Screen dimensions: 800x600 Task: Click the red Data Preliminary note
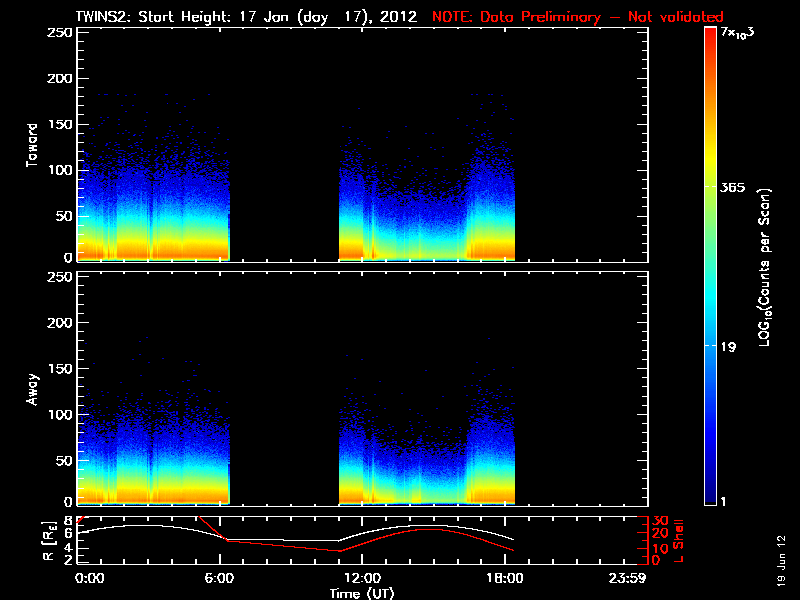point(577,16)
